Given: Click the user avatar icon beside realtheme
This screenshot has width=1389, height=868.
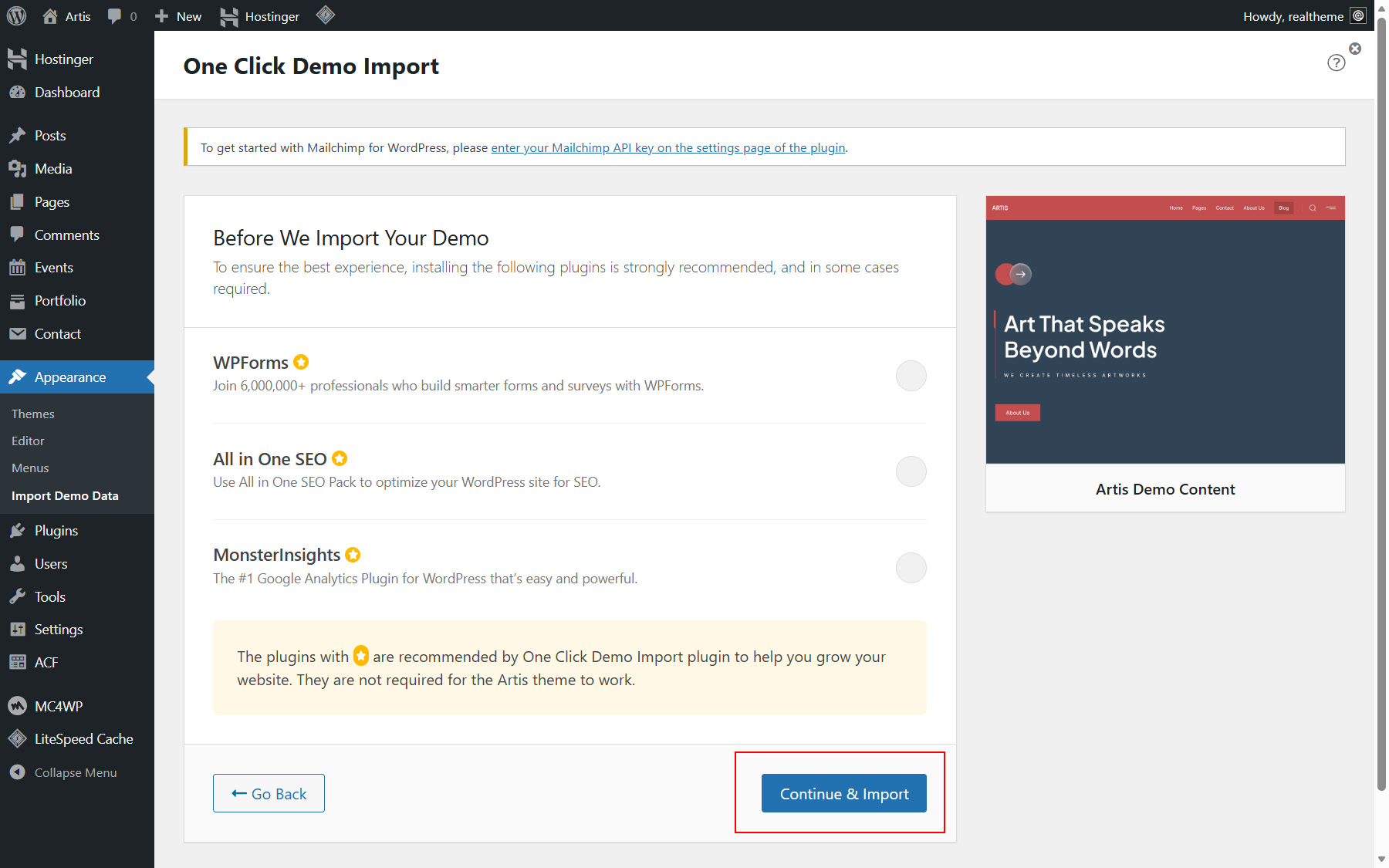Looking at the screenshot, I should click(x=1358, y=16).
